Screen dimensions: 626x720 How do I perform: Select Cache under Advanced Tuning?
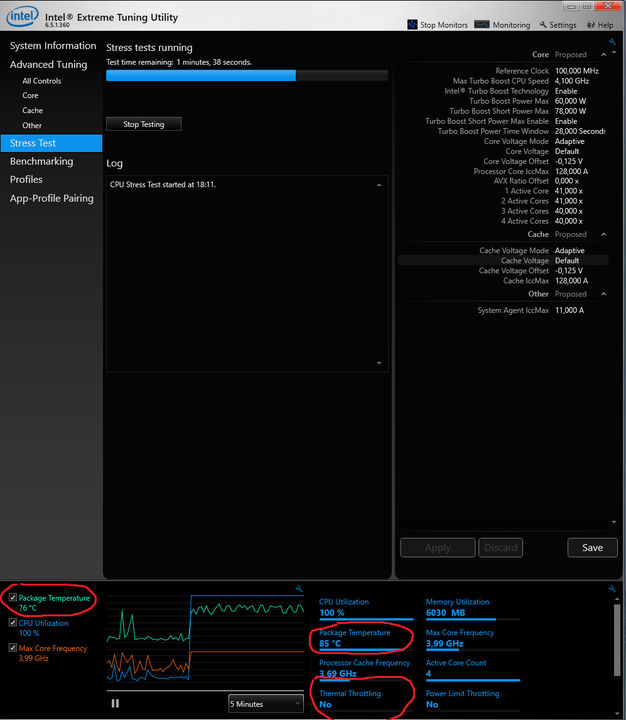point(33,110)
